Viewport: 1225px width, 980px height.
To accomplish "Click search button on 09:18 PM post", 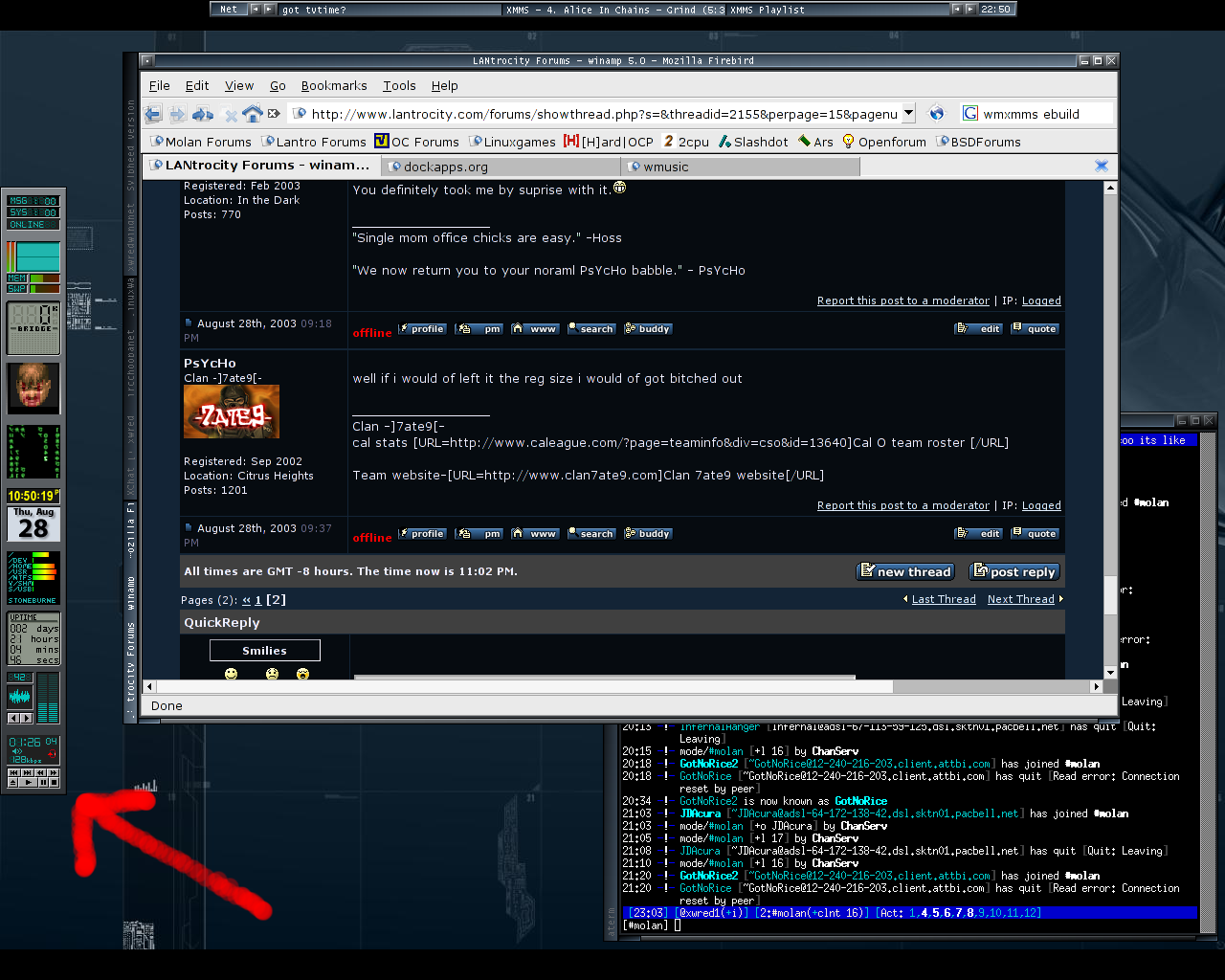I will (591, 328).
